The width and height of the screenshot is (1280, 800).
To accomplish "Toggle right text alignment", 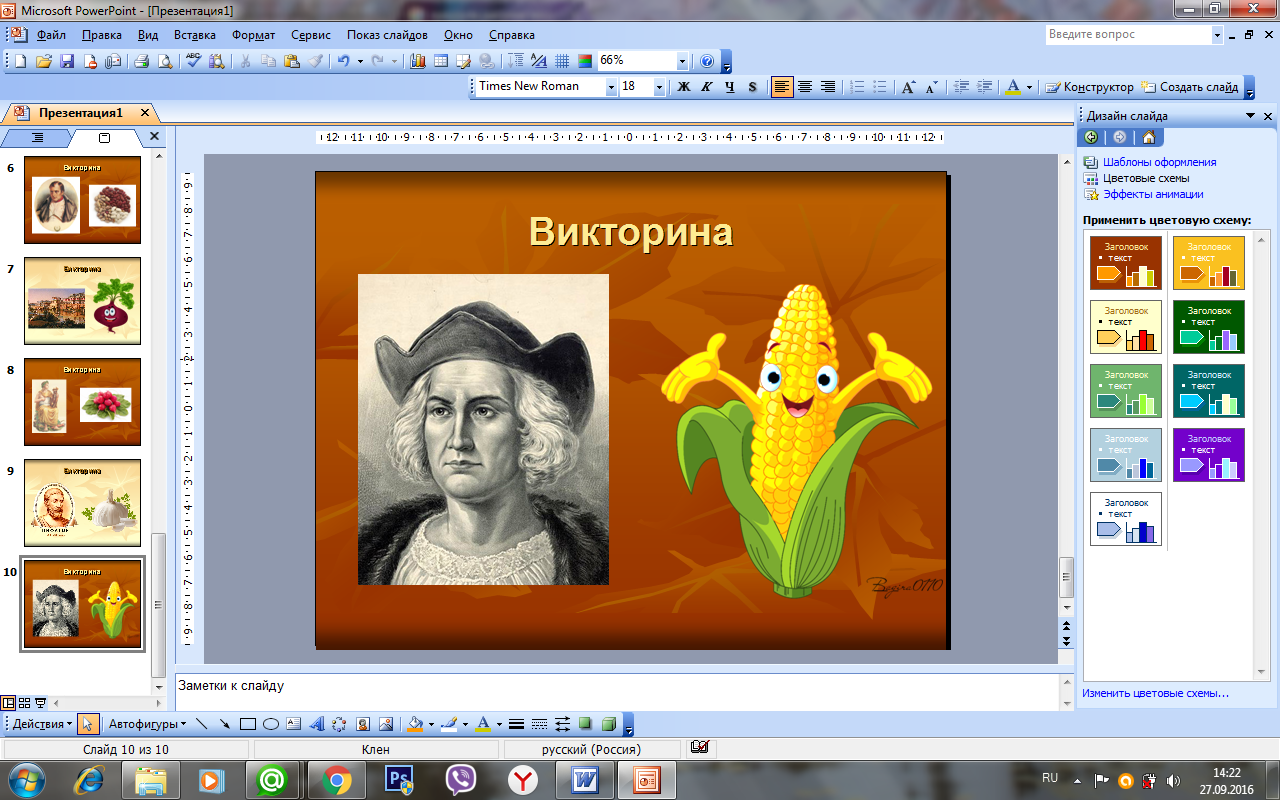I will (x=827, y=87).
